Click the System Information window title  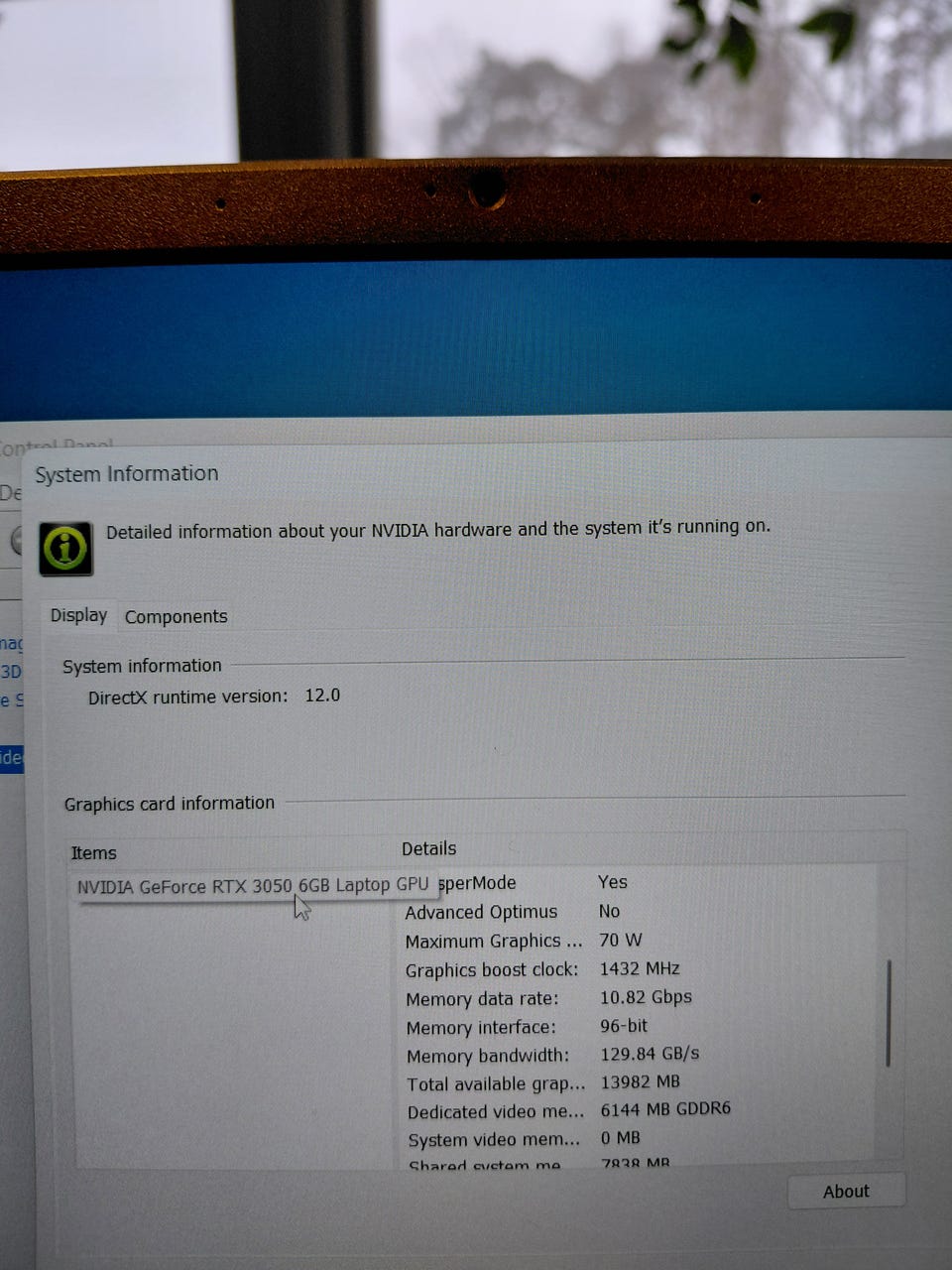(x=127, y=473)
